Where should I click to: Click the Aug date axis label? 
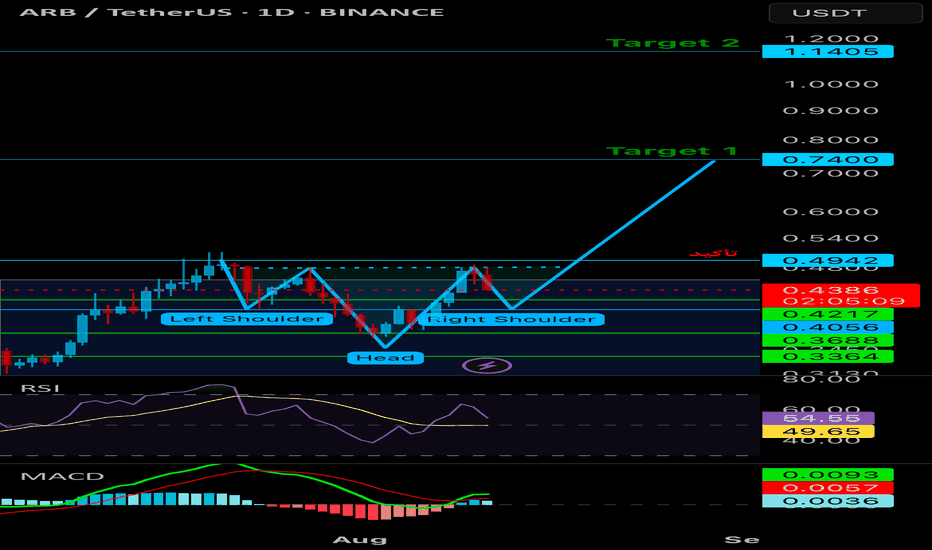point(360,540)
